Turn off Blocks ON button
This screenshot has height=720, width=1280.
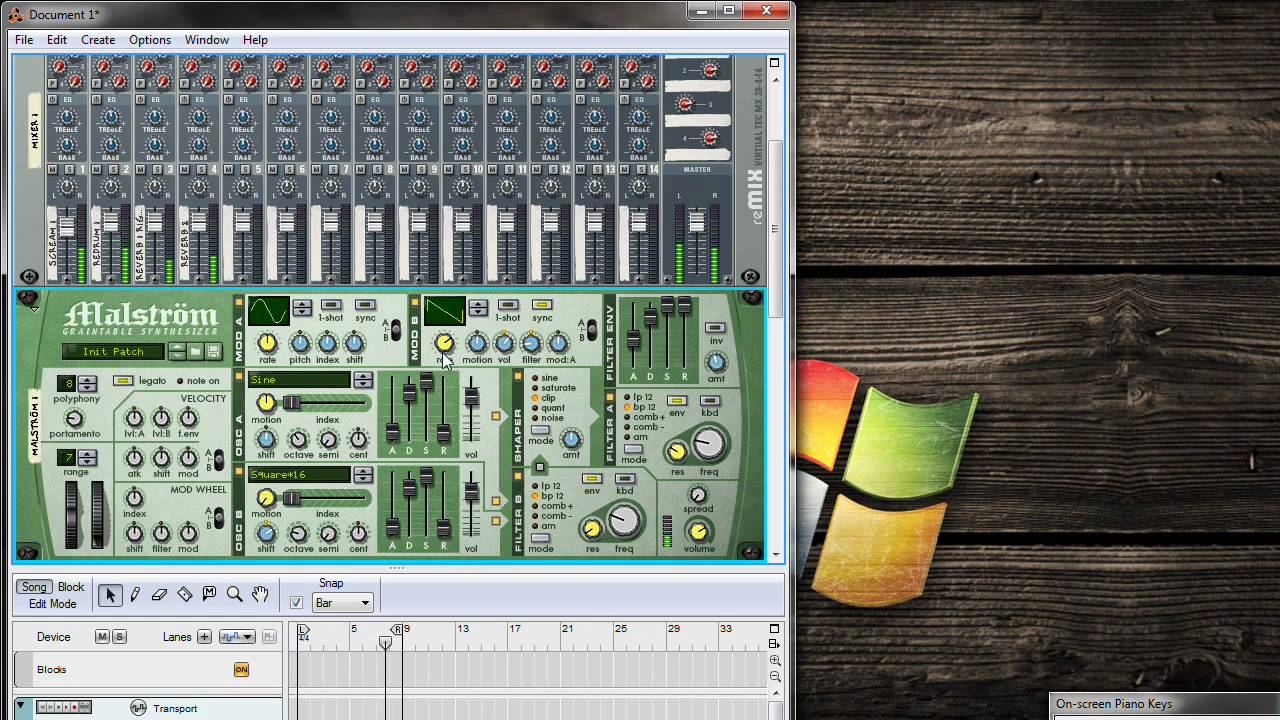click(x=241, y=669)
